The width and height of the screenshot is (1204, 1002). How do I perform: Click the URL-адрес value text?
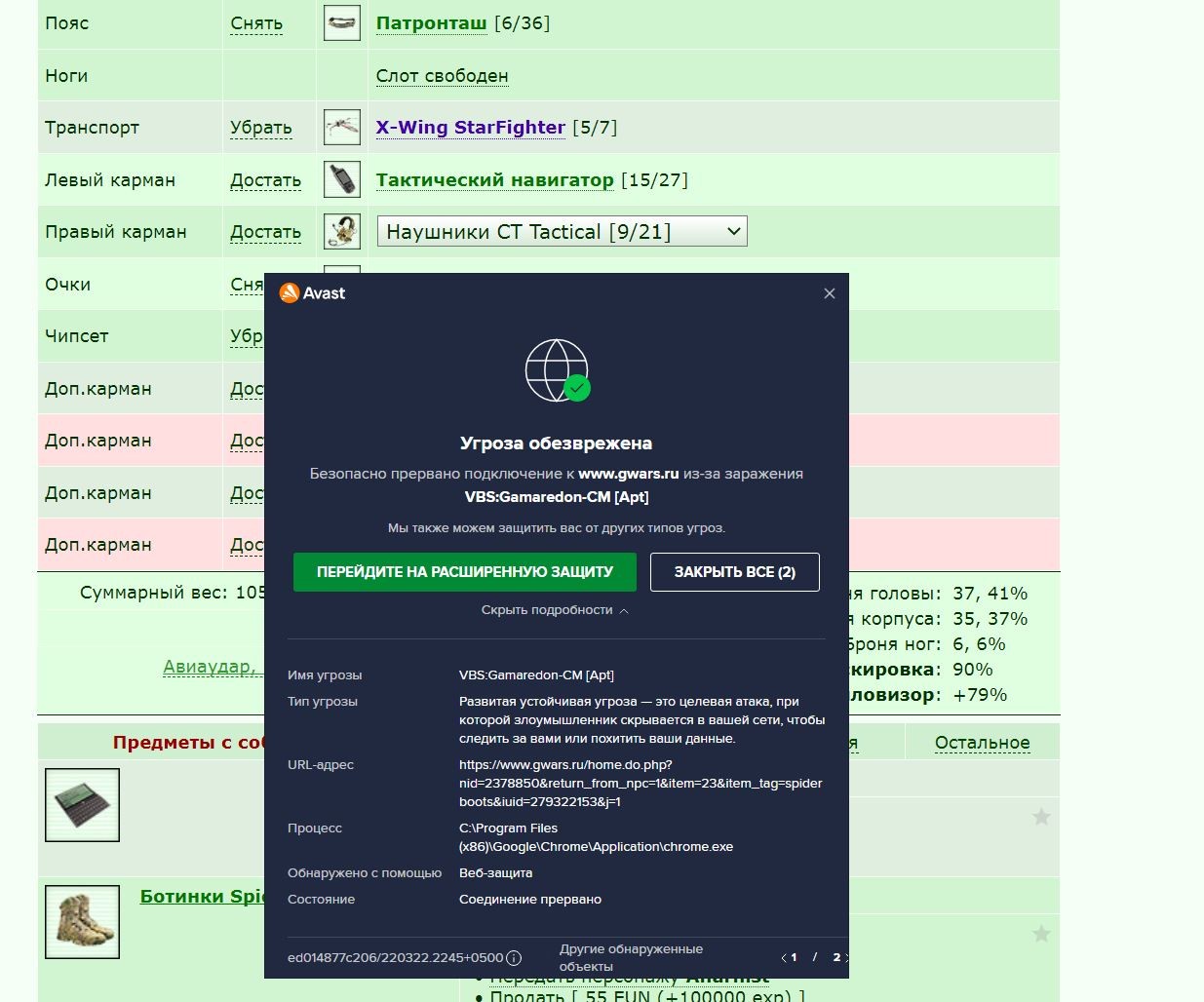[x=641, y=783]
